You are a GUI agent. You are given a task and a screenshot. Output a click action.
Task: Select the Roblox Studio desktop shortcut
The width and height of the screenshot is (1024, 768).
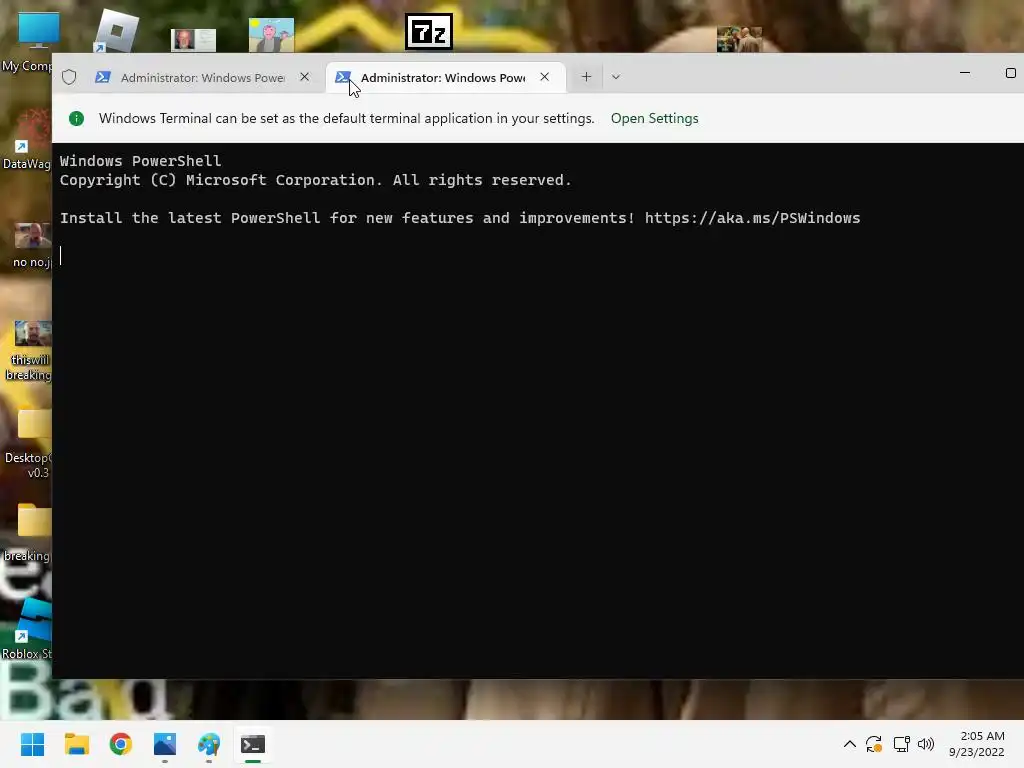[26, 630]
